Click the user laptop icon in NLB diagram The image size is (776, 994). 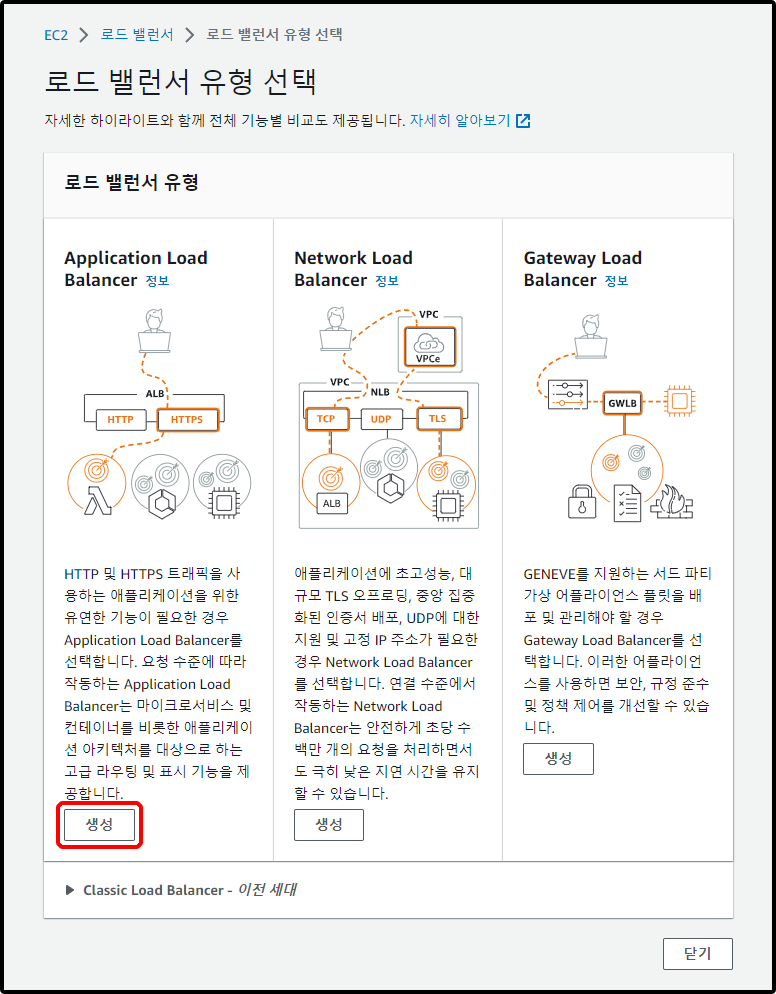[x=335, y=328]
